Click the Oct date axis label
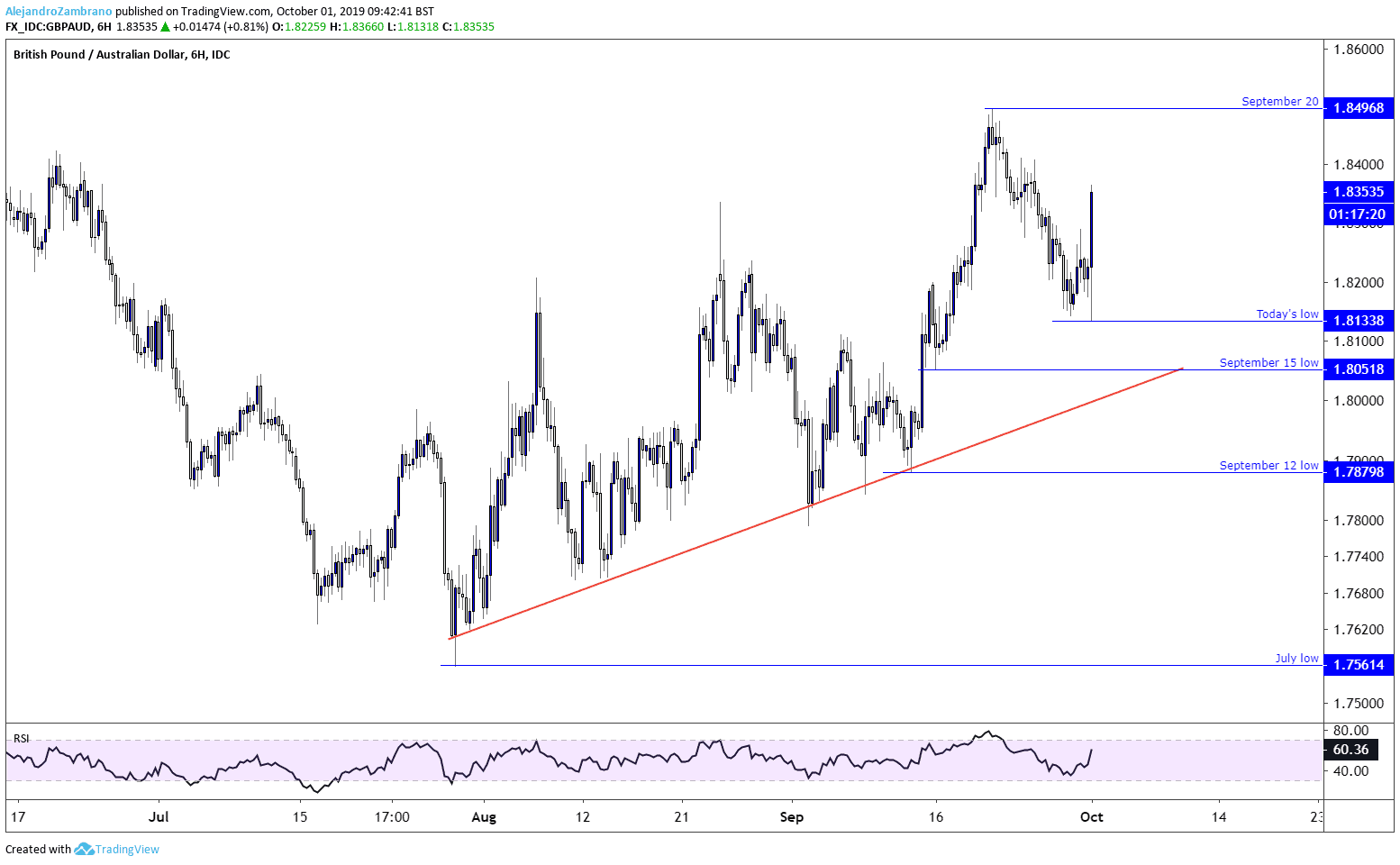Screen dimensions: 1400x865 [1091, 817]
